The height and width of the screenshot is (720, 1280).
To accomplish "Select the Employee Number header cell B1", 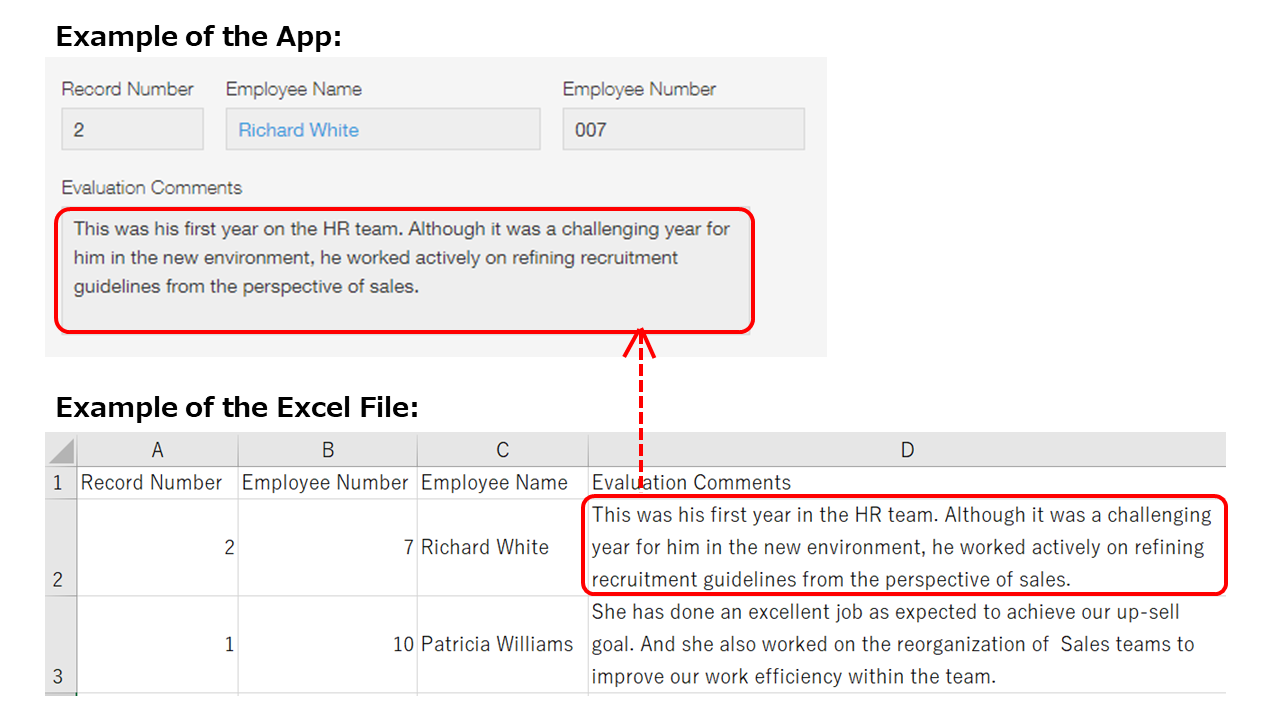I will click(326, 482).
